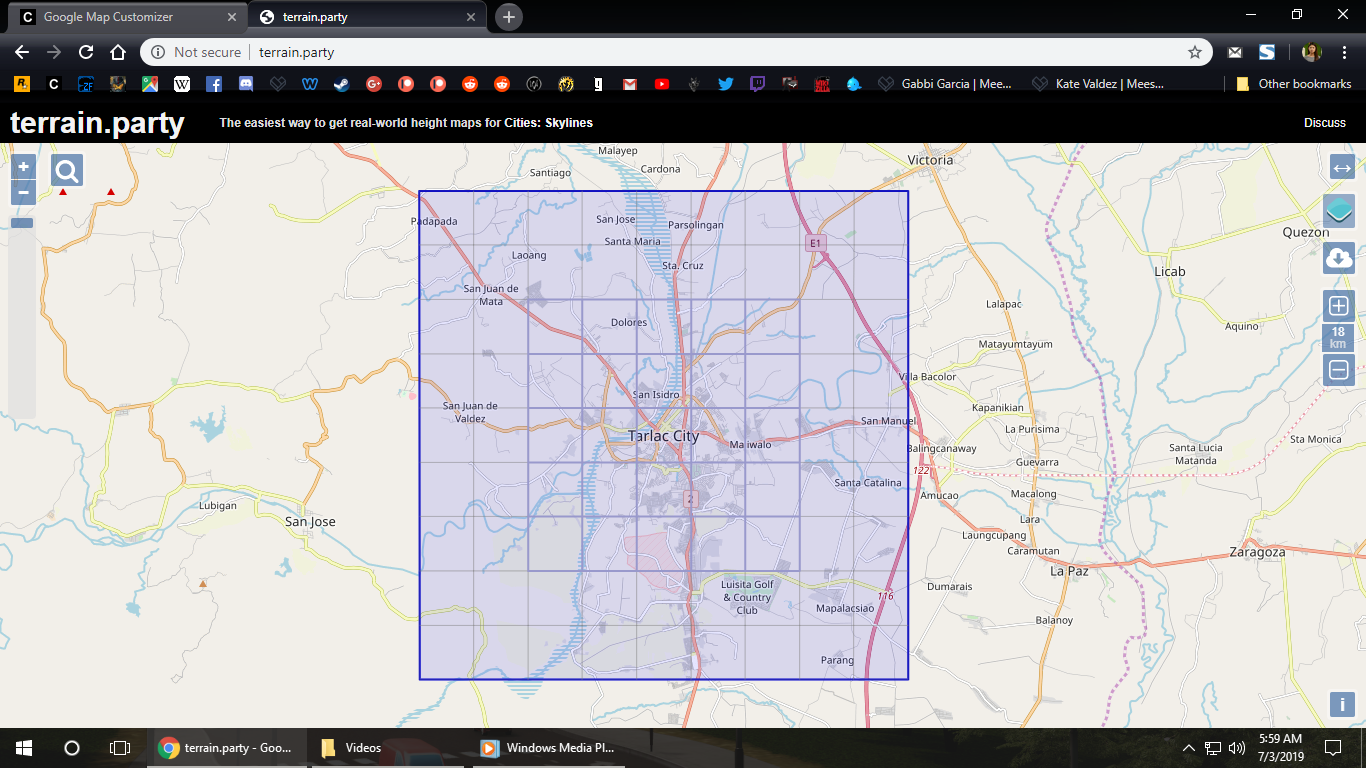Open the Other bookmarks folder
Viewport: 1366px width, 768px height.
coord(1294,84)
